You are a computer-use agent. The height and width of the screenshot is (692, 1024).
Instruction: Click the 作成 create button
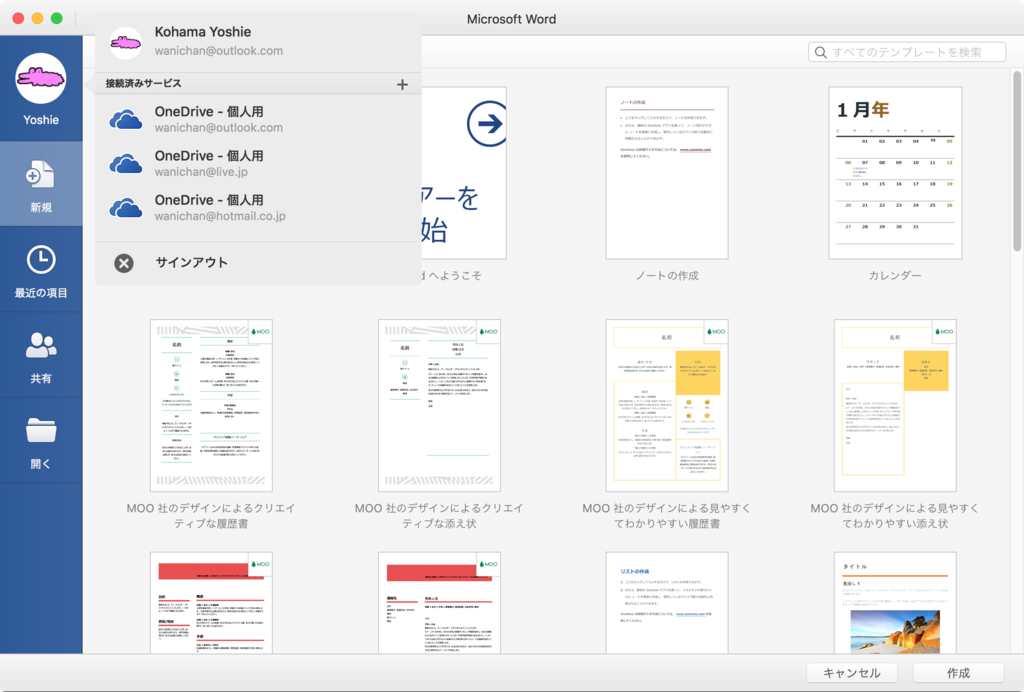pos(958,672)
